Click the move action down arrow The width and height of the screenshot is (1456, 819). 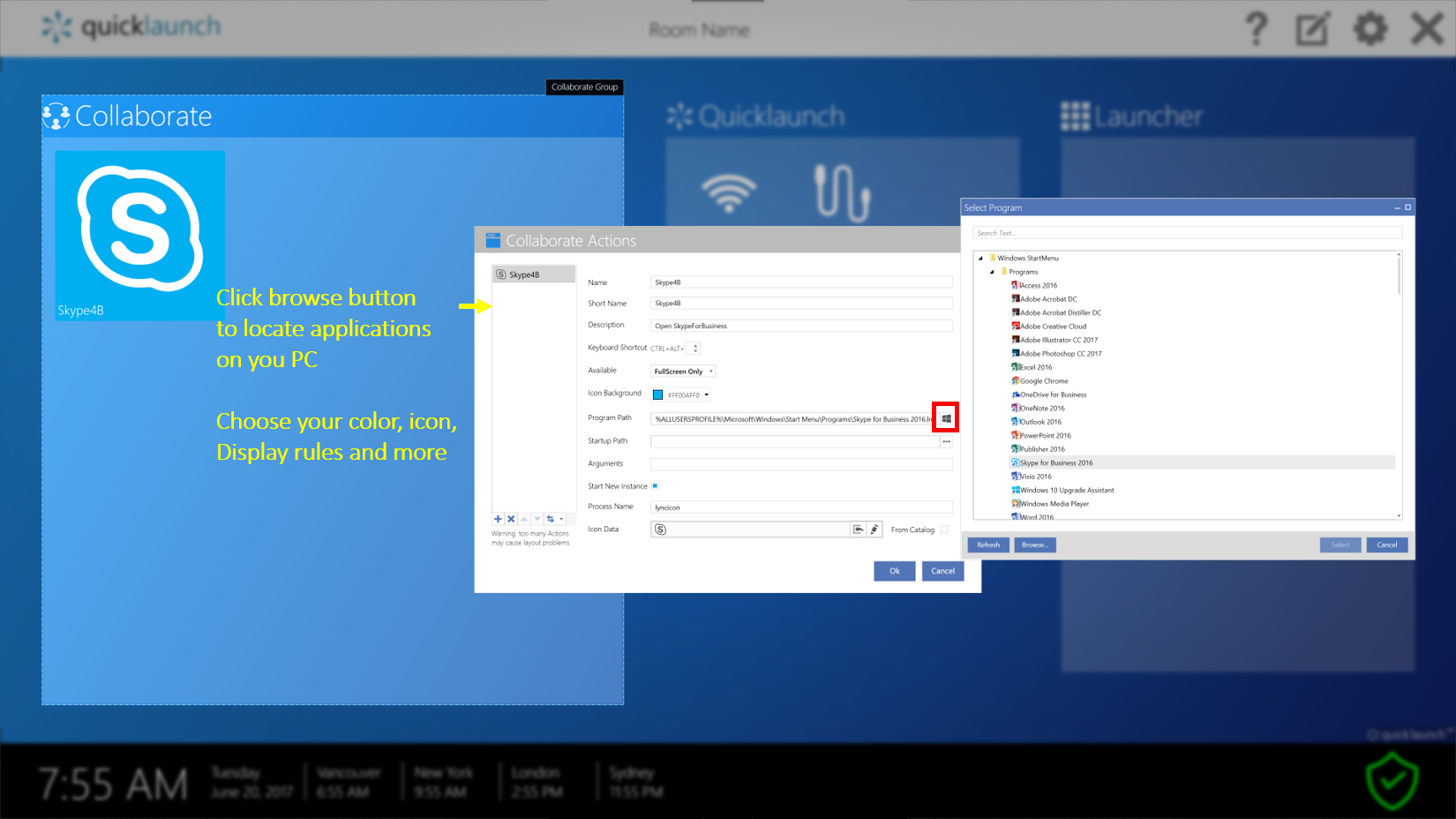[x=537, y=519]
